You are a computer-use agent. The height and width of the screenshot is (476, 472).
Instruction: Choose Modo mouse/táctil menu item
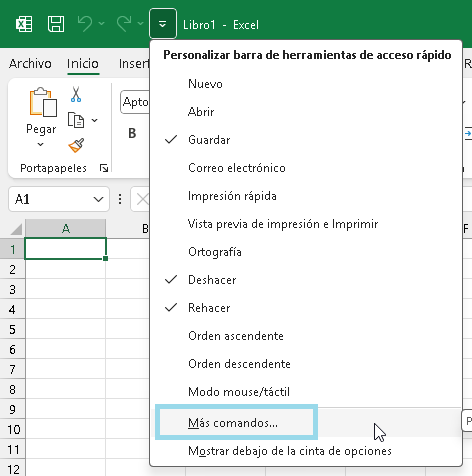[306, 392]
